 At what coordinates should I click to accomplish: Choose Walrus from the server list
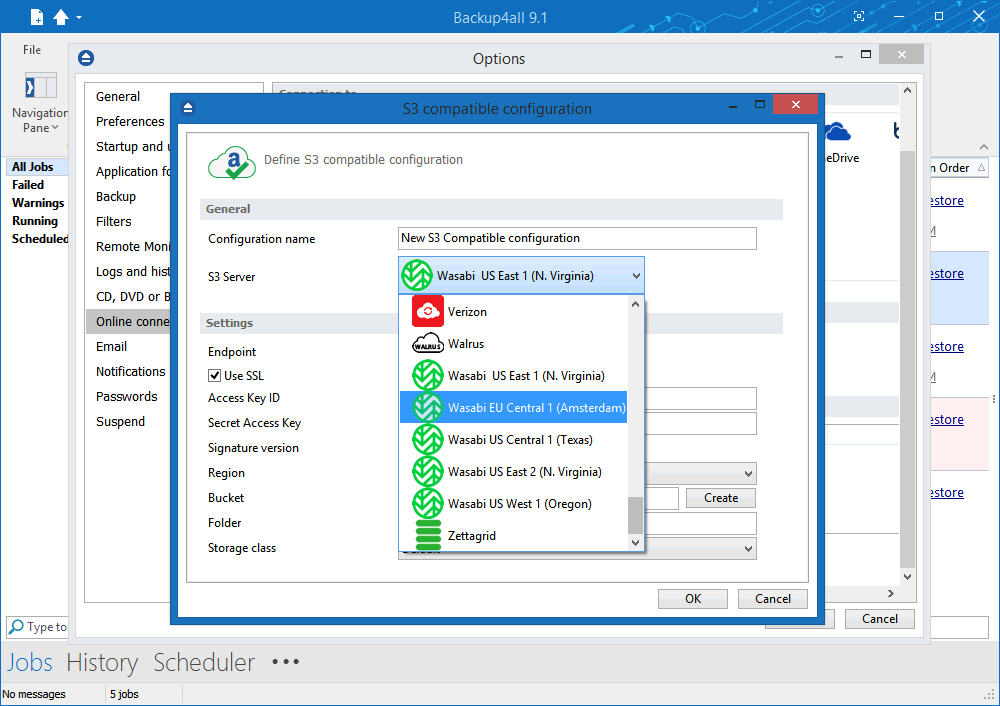(513, 344)
